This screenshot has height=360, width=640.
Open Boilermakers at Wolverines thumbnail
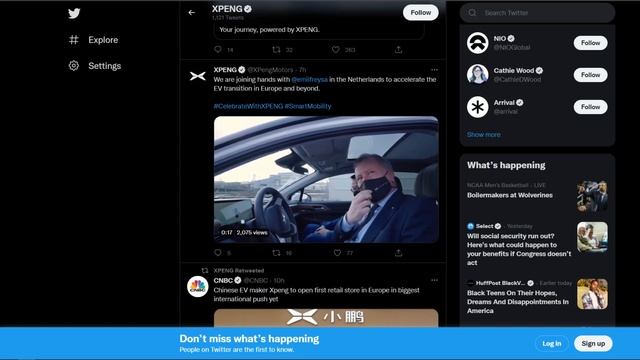pyautogui.click(x=592, y=196)
